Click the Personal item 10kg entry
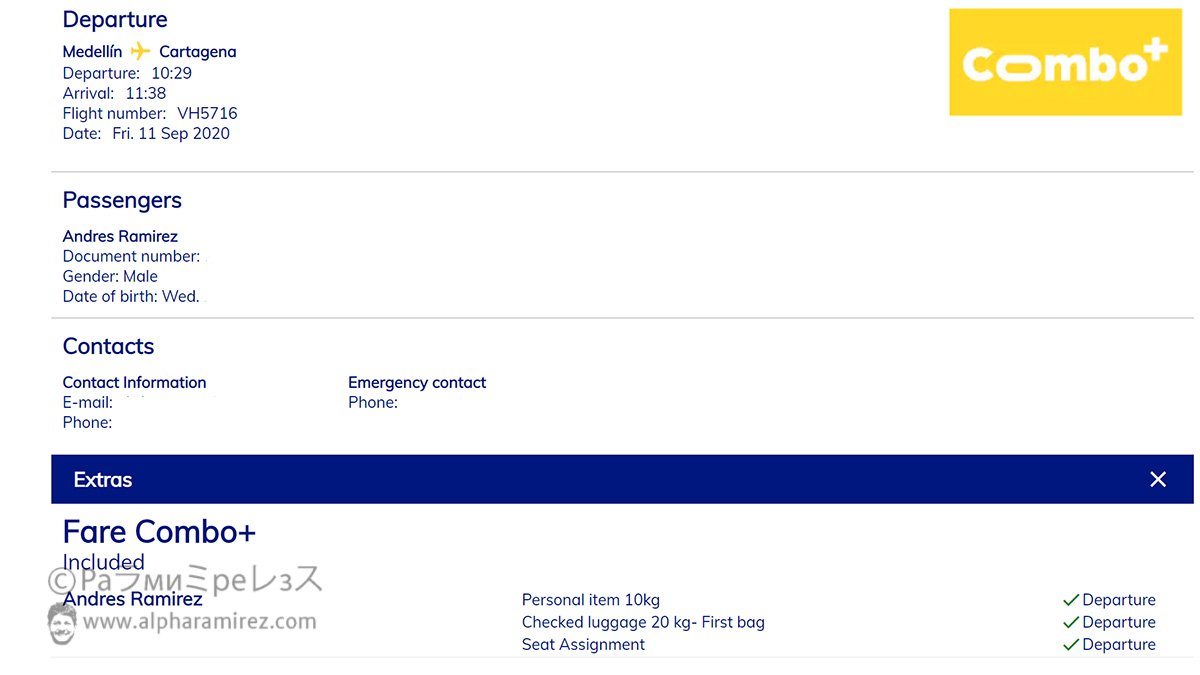 tap(590, 600)
